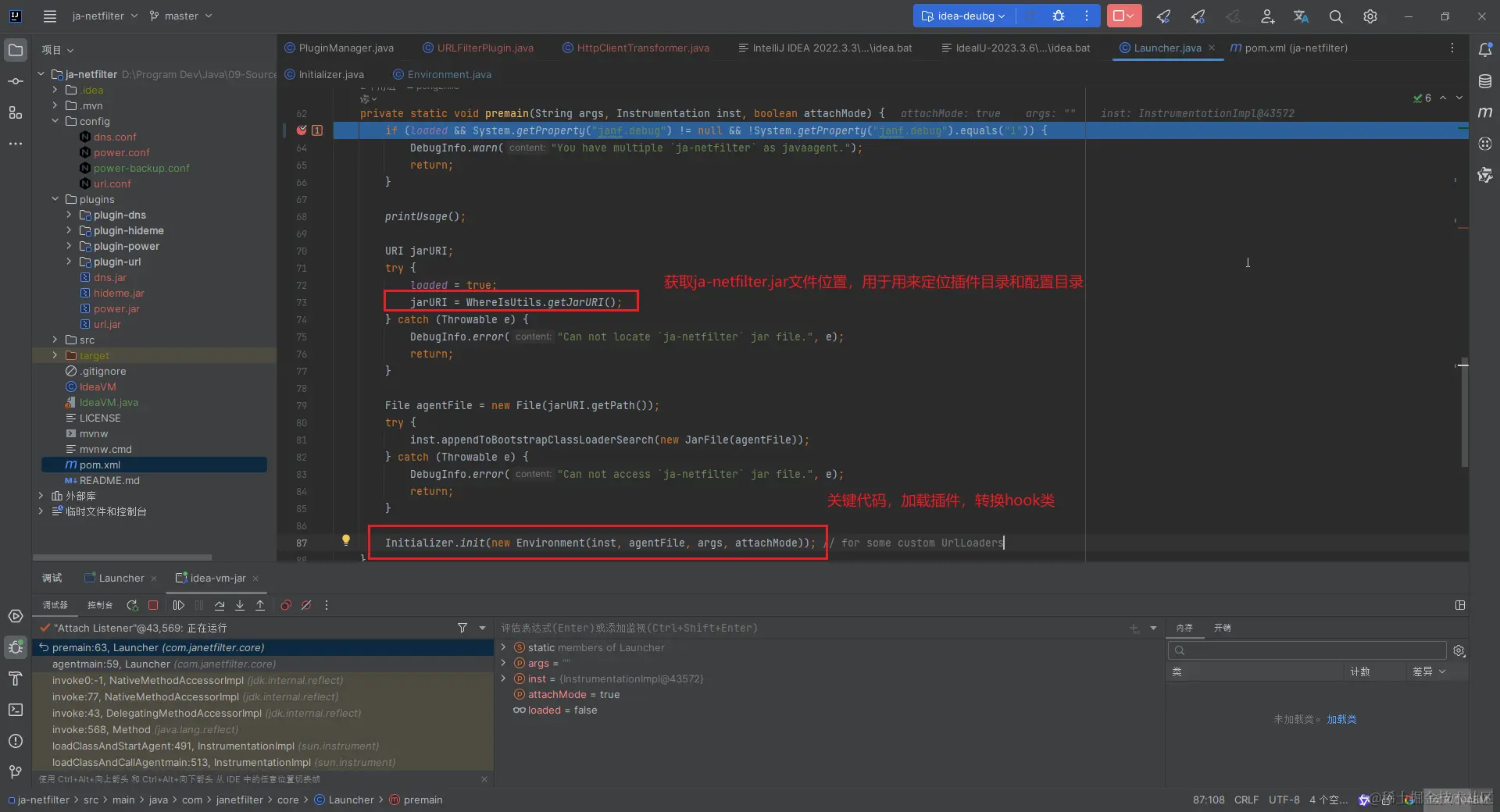Click the quick-fix lightbulb on line 87
This screenshot has height=812, width=1500.
pos(346,540)
